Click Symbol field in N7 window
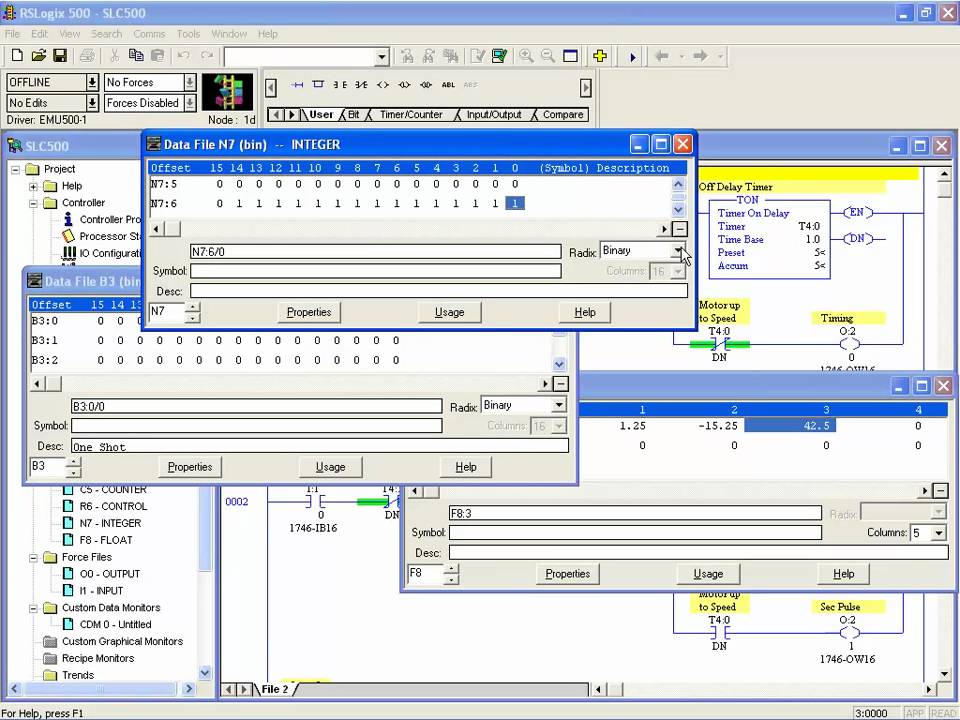 (375, 271)
